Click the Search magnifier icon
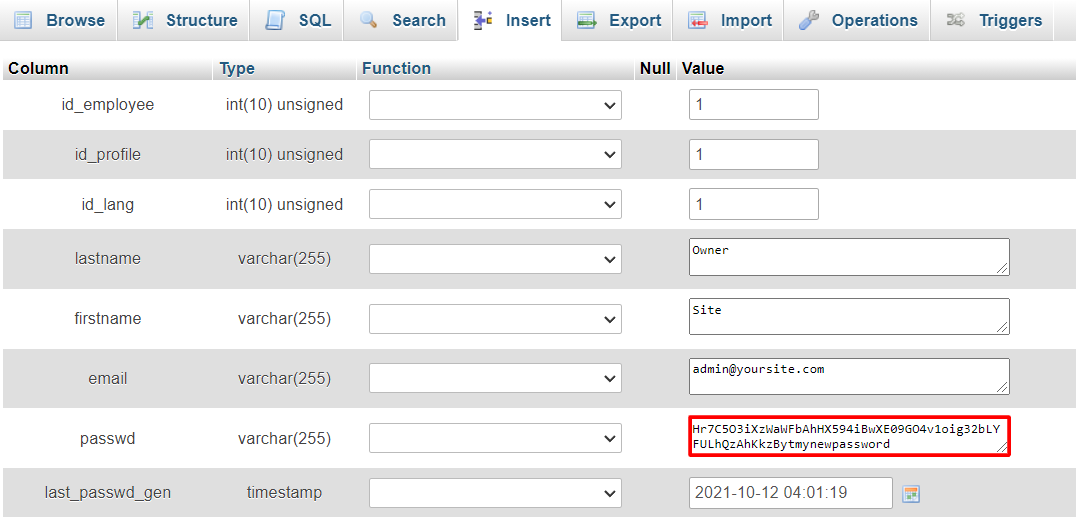 [x=369, y=20]
